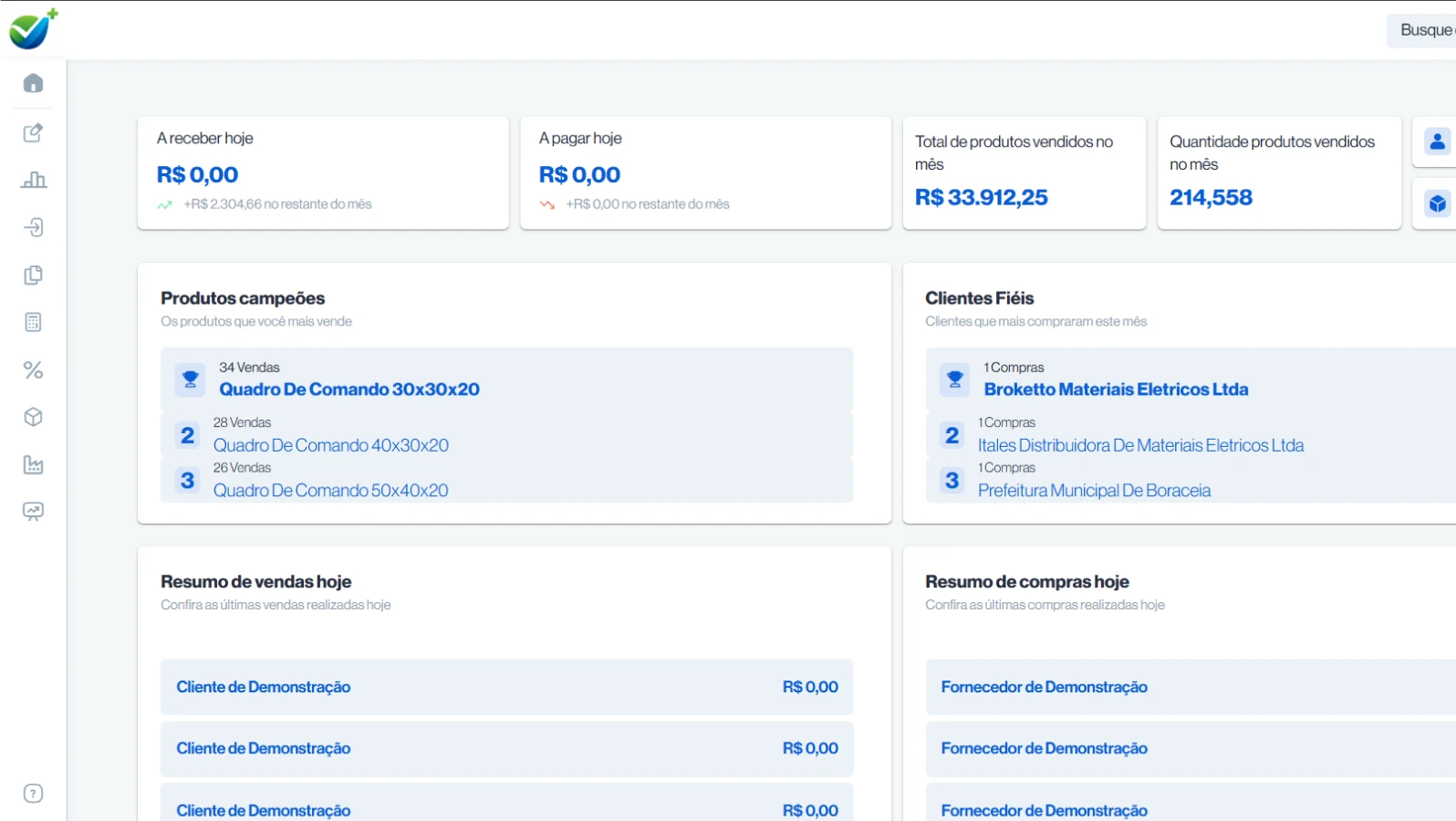Click the blue box icon card
1456x821 pixels.
(1437, 203)
